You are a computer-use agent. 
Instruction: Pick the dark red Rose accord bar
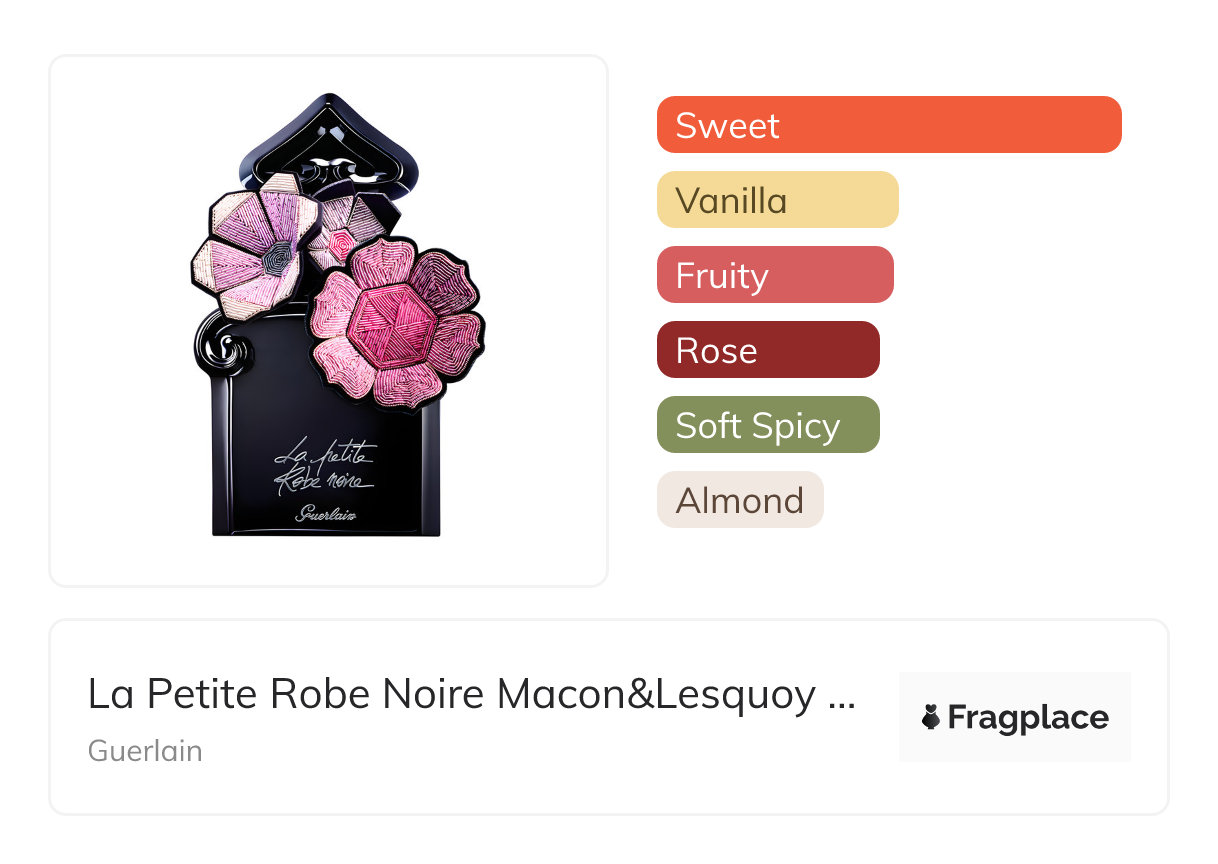pyautogui.click(x=767, y=350)
